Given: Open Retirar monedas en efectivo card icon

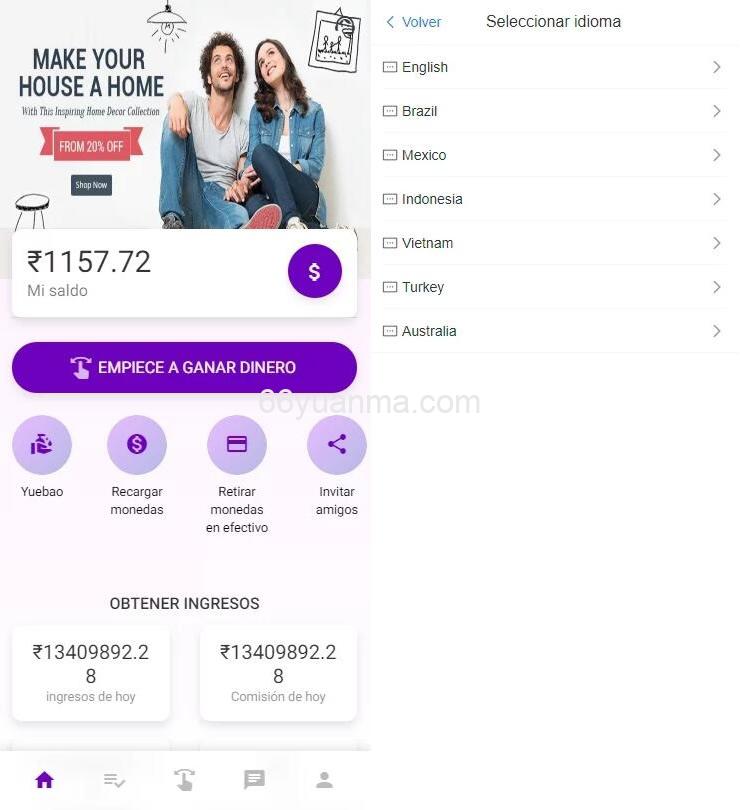Looking at the screenshot, I should (237, 444).
